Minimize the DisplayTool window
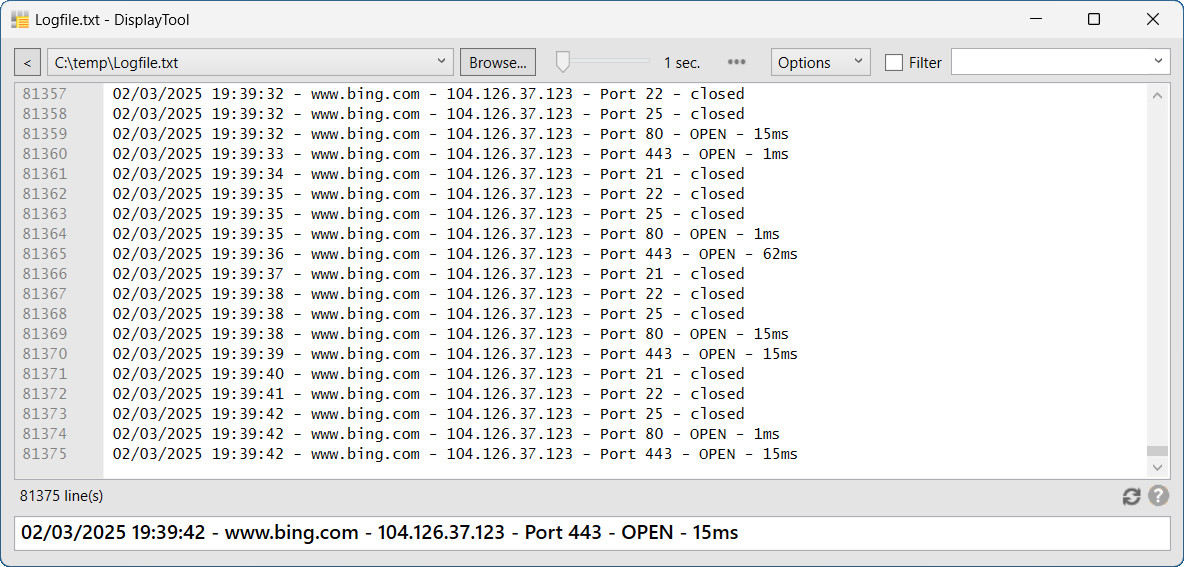Viewport: 1184px width, 567px height. coord(1034,20)
